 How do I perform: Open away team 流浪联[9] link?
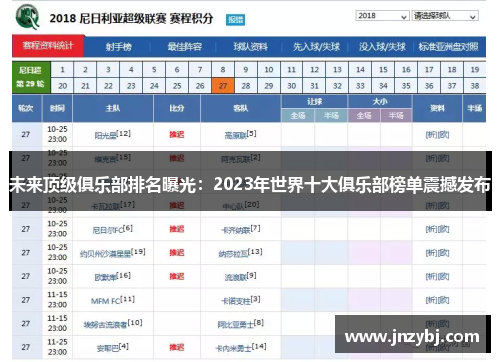[240, 276]
